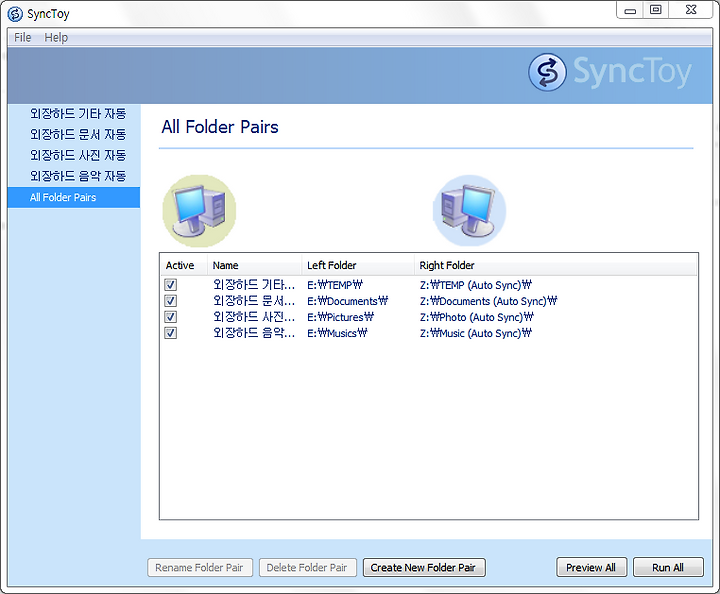This screenshot has height=594, width=720.
Task: Click the right folder computer icon
Action: [469, 211]
